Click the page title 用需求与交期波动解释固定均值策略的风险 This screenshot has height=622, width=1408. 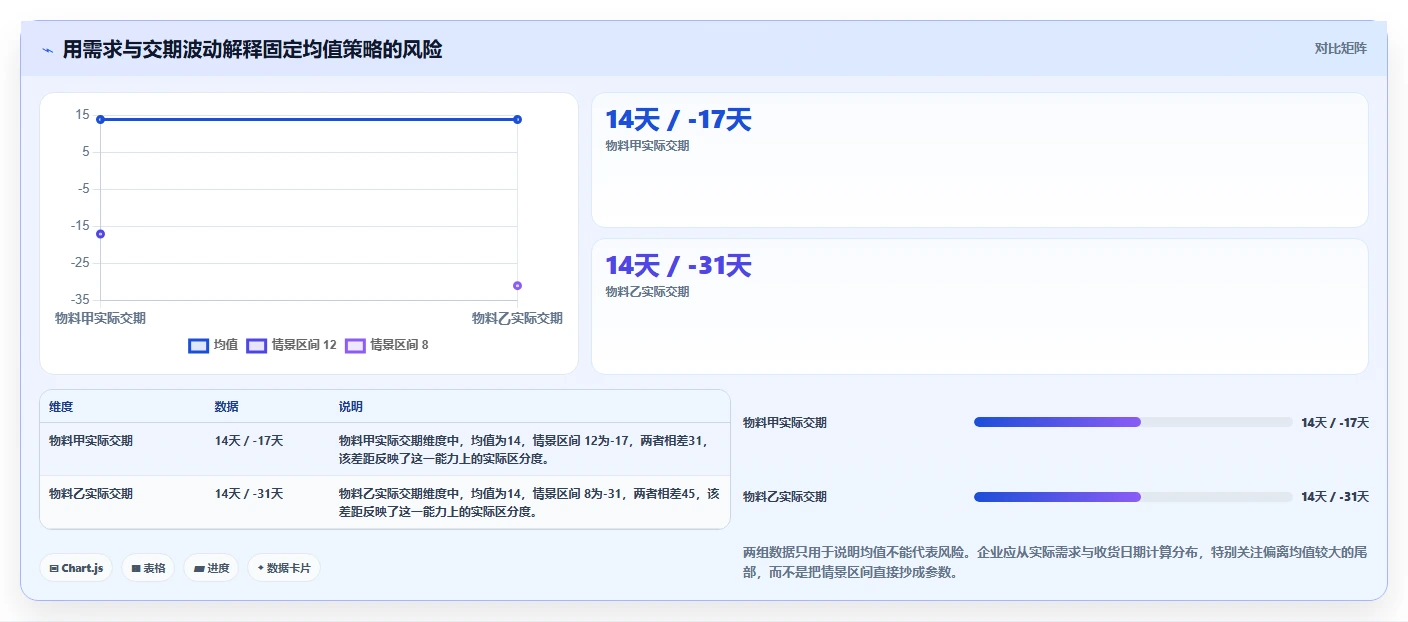coord(252,49)
